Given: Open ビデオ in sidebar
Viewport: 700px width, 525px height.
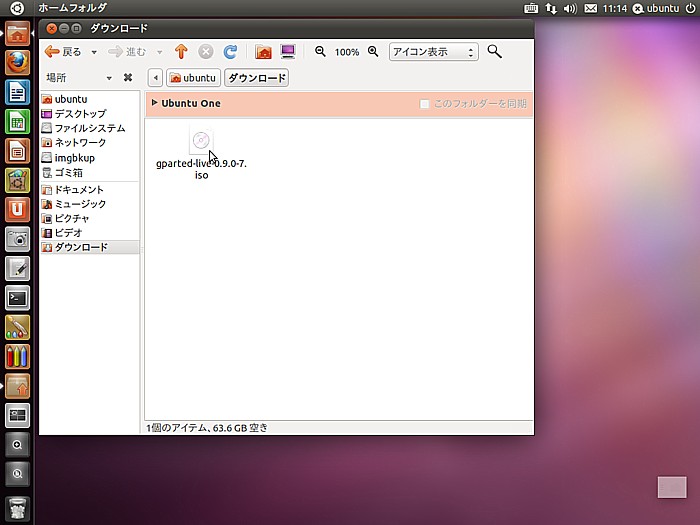Looking at the screenshot, I should pos(90,233).
